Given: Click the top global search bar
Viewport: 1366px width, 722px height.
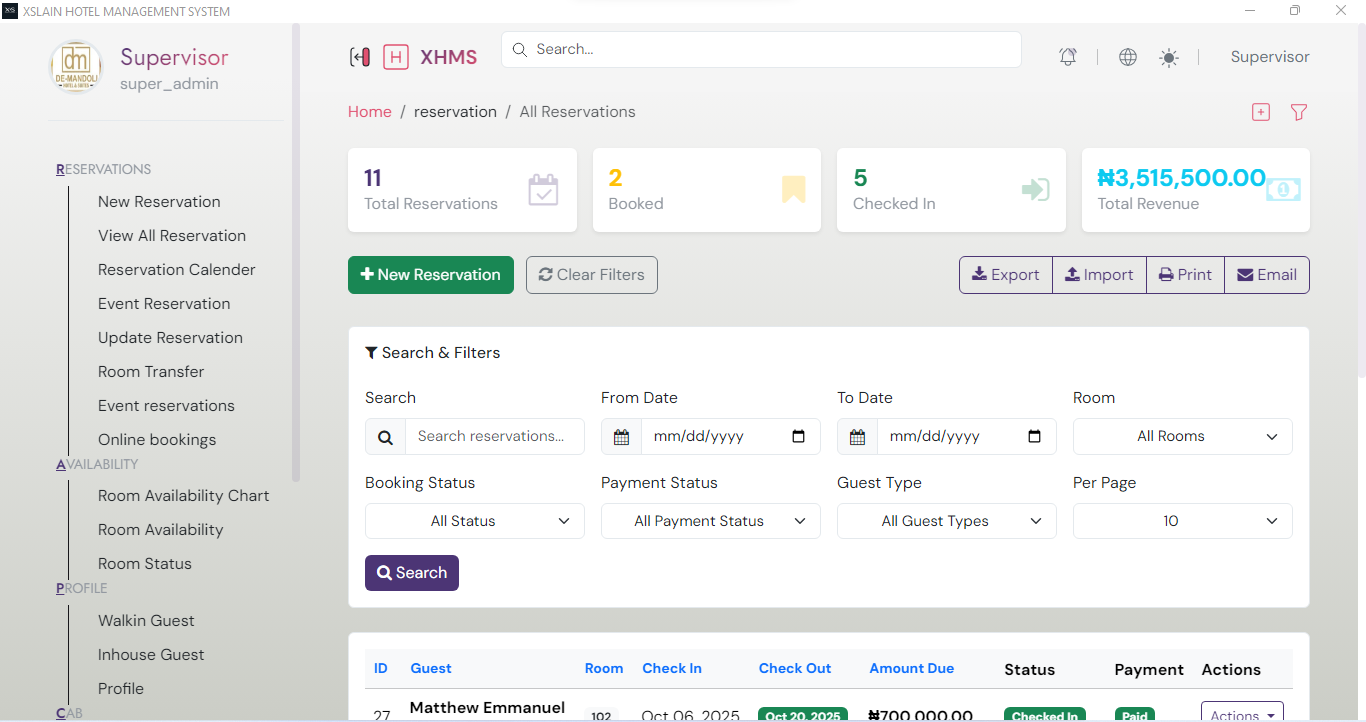Looking at the screenshot, I should click(x=760, y=49).
